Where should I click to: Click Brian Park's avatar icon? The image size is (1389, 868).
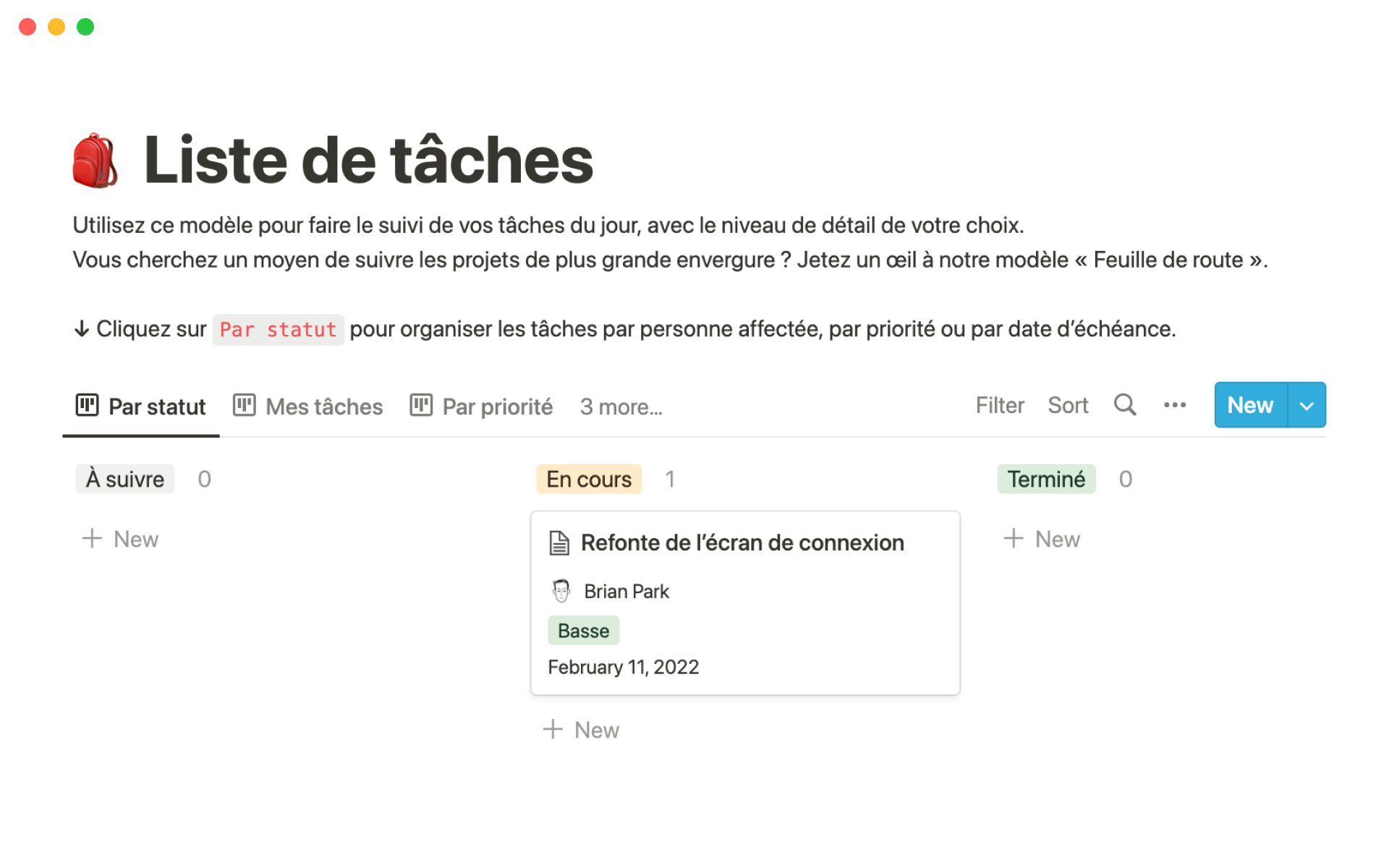(x=561, y=591)
